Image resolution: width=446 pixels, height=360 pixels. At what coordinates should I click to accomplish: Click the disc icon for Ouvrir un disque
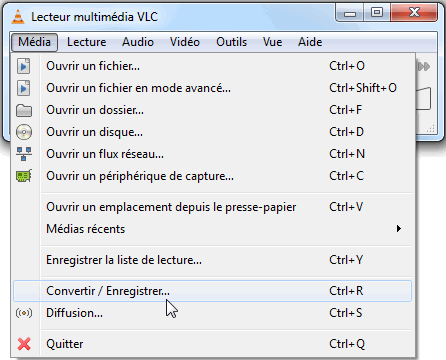(24, 132)
